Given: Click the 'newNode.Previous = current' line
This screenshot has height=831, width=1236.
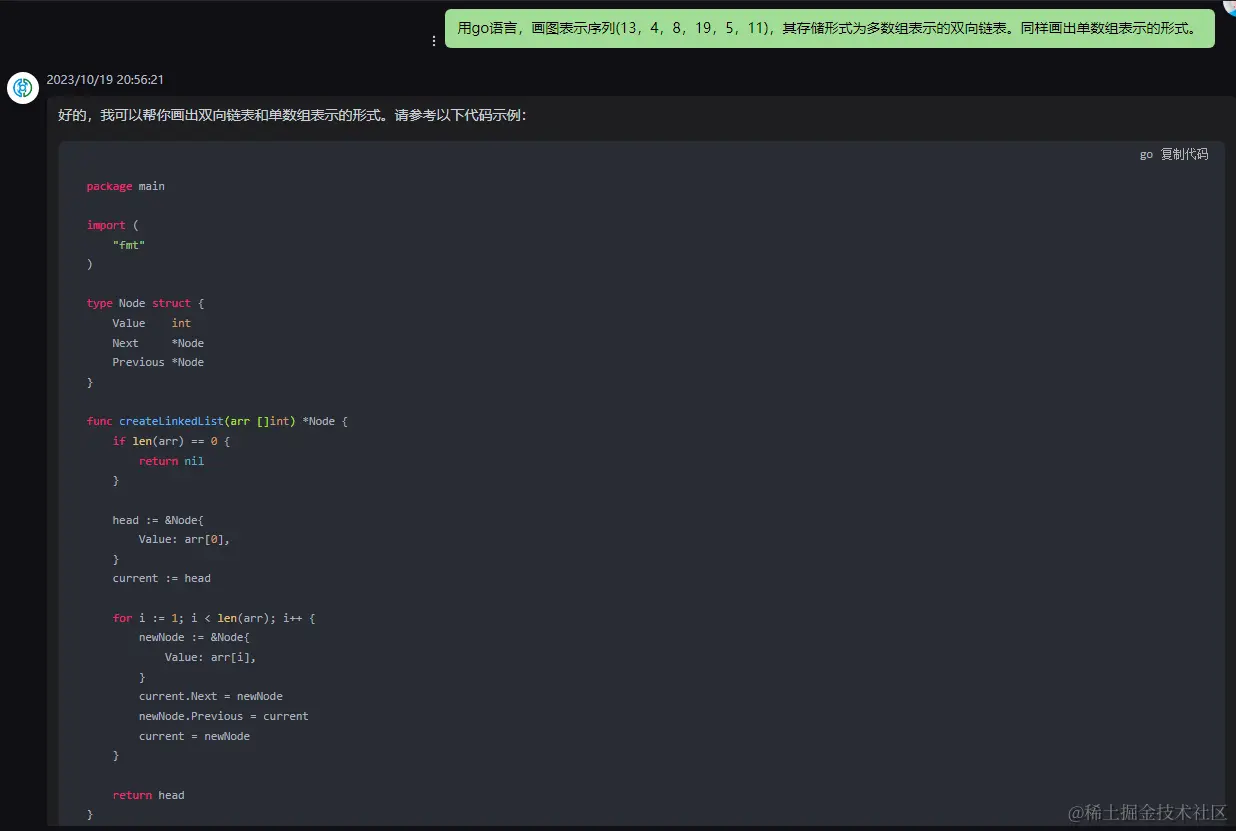Looking at the screenshot, I should point(224,716).
